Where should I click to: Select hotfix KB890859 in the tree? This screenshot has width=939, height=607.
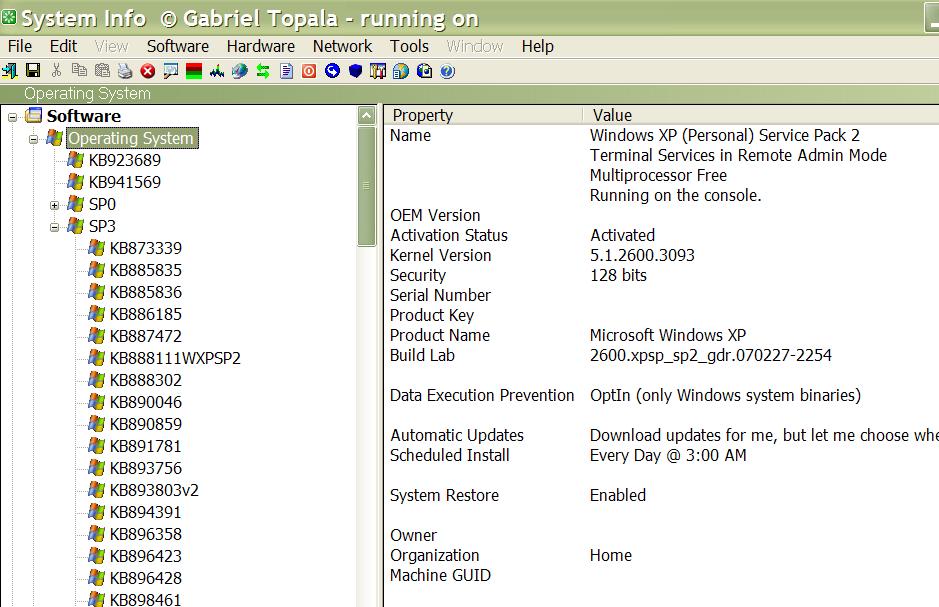(x=146, y=424)
